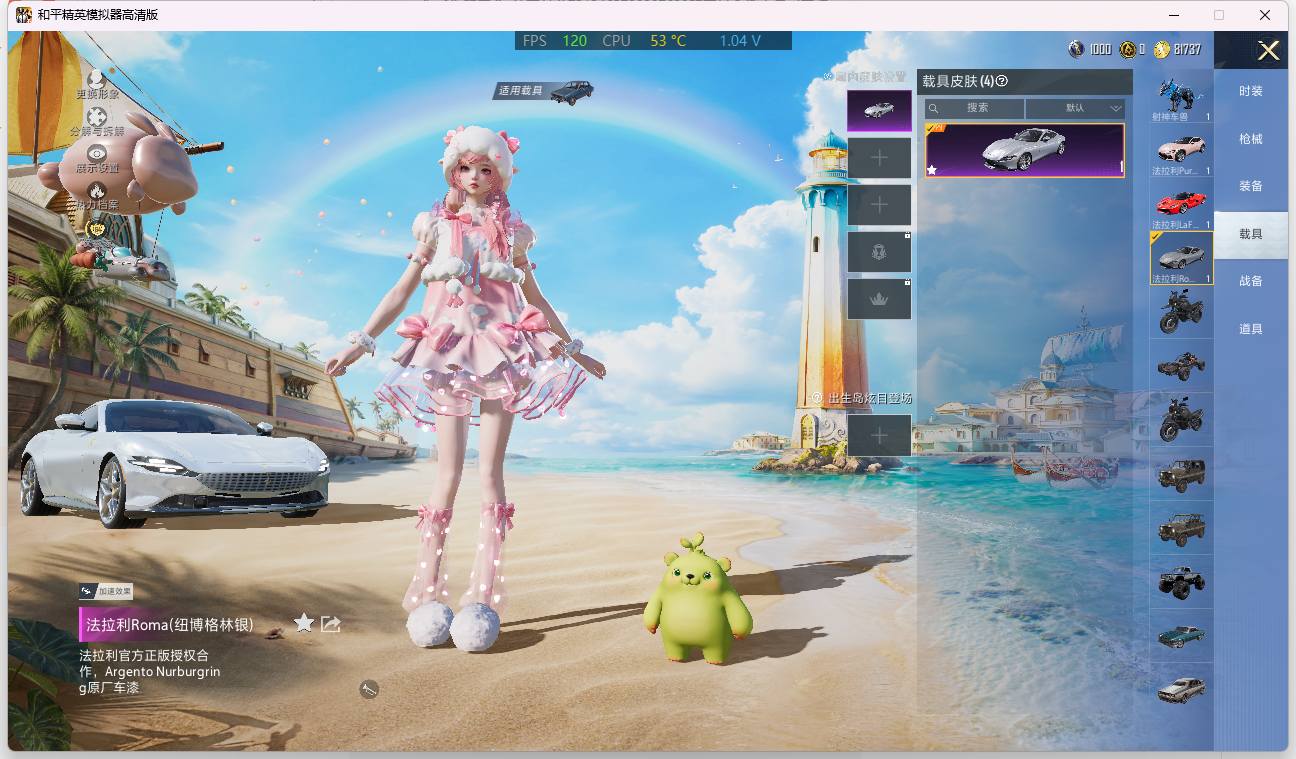Click the 搜索 search field
Image resolution: width=1296 pixels, height=759 pixels.
pyautogui.click(x=975, y=108)
